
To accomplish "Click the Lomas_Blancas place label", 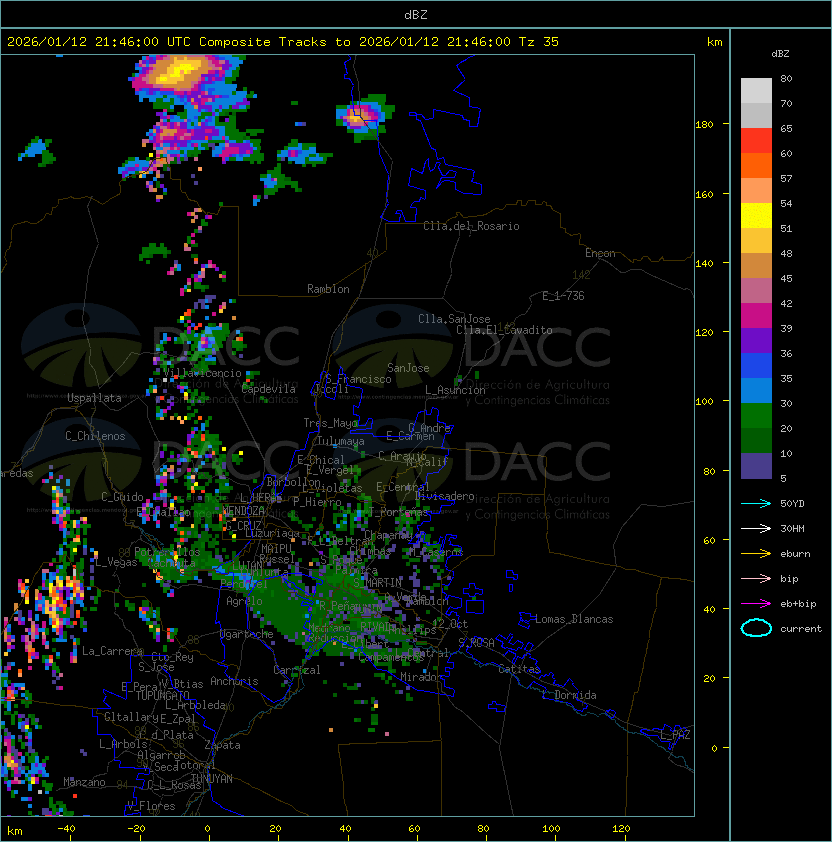I will click(x=574, y=619).
